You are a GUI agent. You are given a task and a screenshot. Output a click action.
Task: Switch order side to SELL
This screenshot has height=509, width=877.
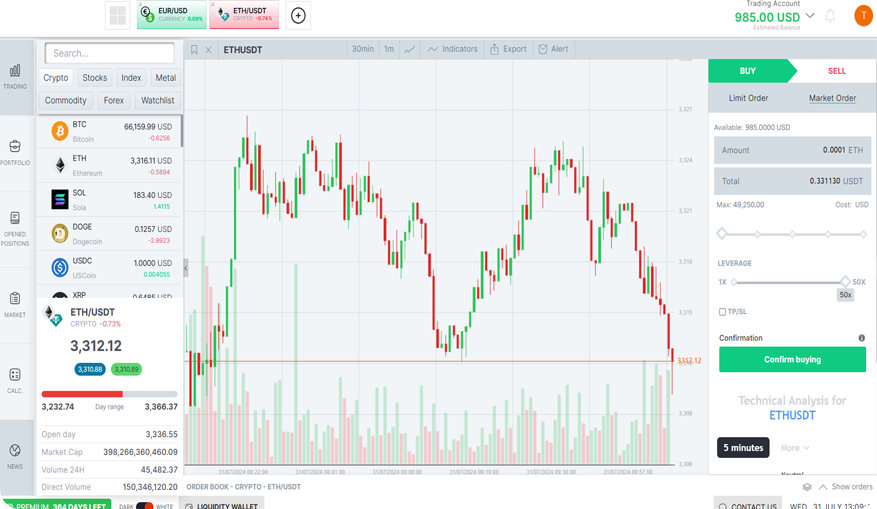[x=836, y=71]
